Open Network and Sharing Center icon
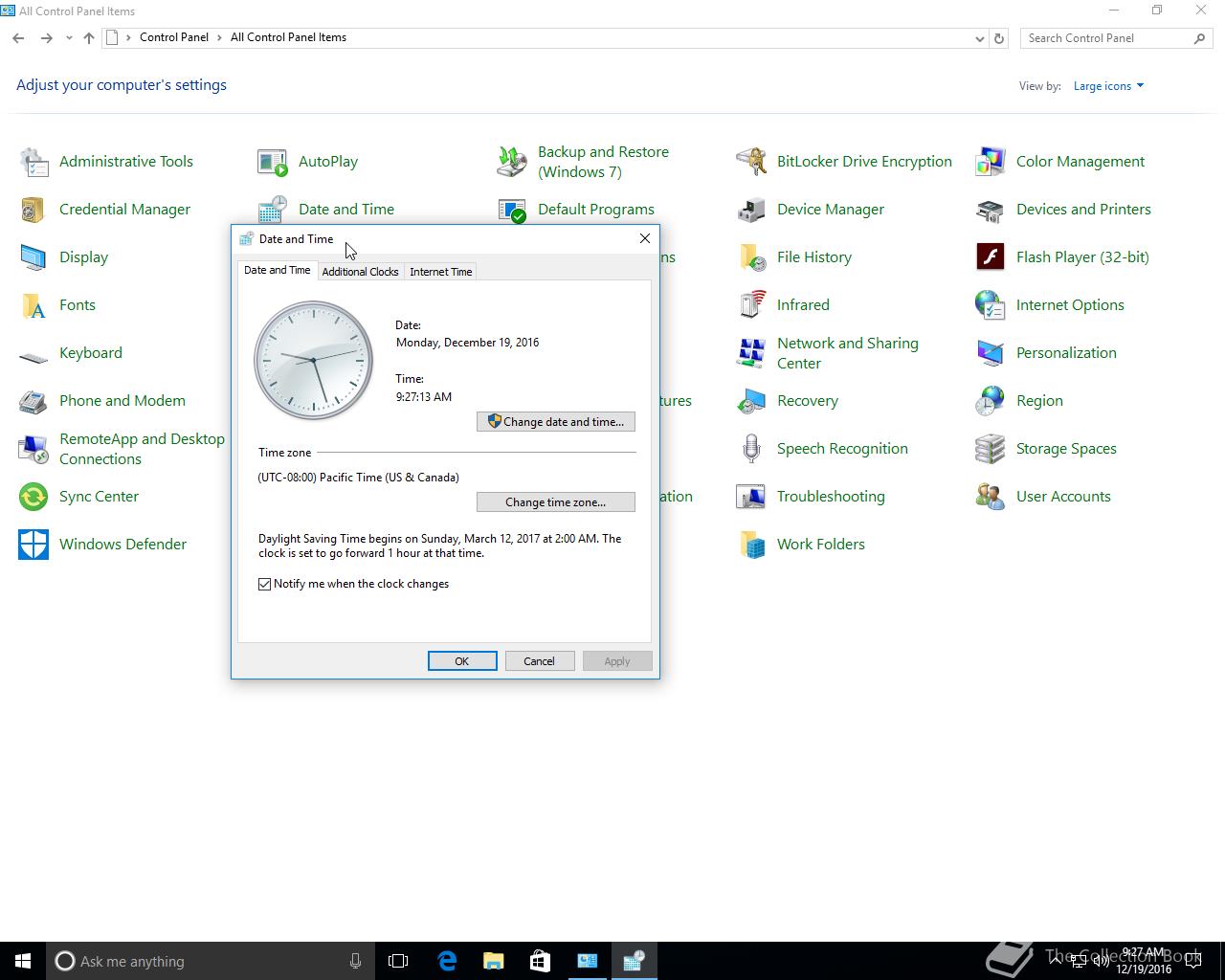This screenshot has height=980, width=1225. pyautogui.click(x=751, y=353)
